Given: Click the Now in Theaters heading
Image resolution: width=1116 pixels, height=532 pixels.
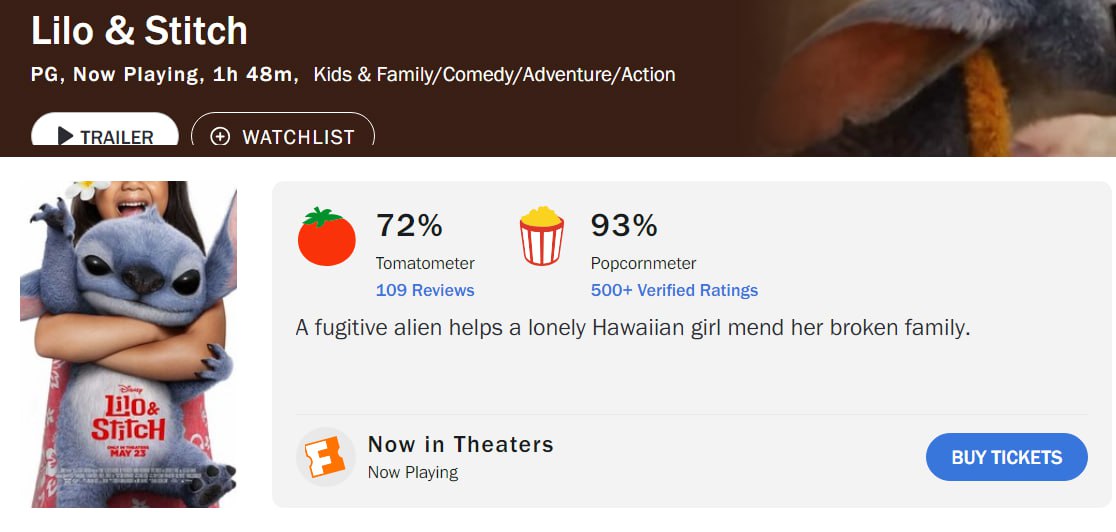Looking at the screenshot, I should 460,444.
